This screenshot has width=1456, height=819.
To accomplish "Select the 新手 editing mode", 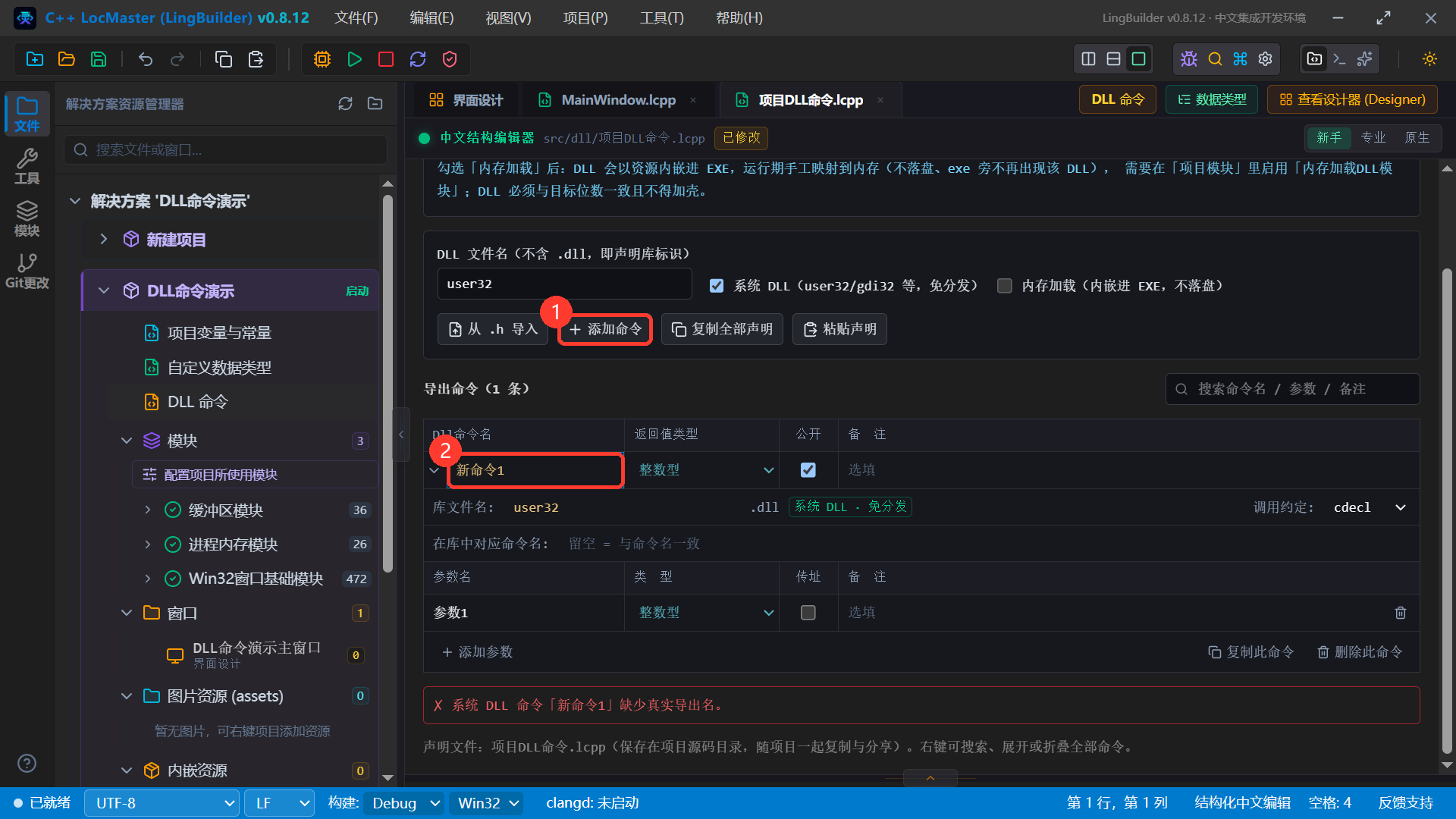I will click(1329, 138).
